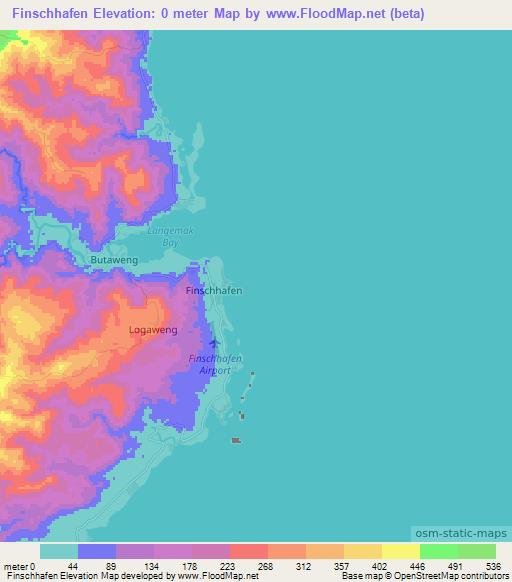Pick the blue 44 meter legend swatch
Screen dimensions: 512x582
click(x=97, y=551)
